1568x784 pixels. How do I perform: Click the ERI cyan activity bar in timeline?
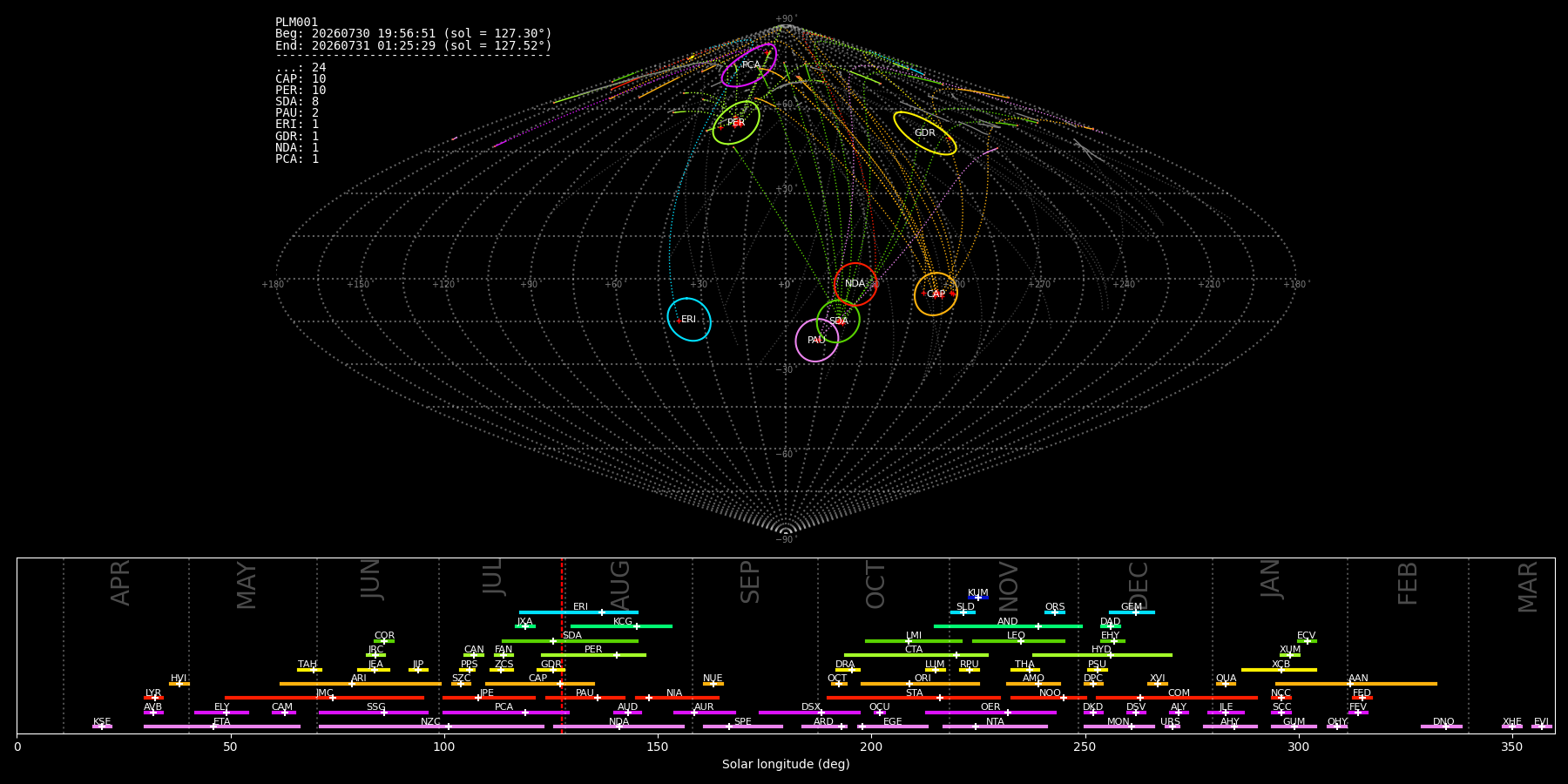click(x=578, y=612)
